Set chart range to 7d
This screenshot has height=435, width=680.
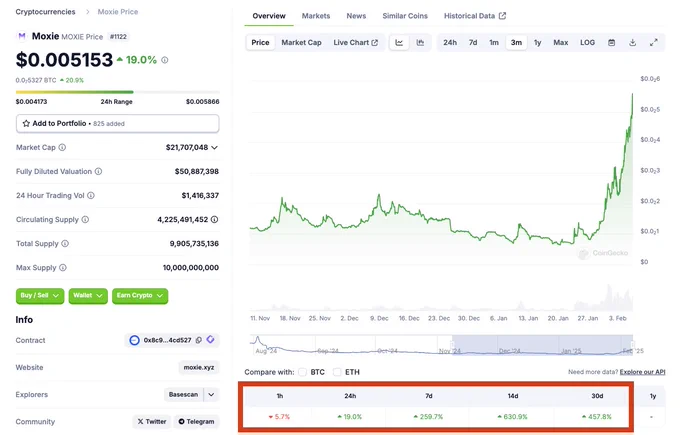tap(473, 43)
